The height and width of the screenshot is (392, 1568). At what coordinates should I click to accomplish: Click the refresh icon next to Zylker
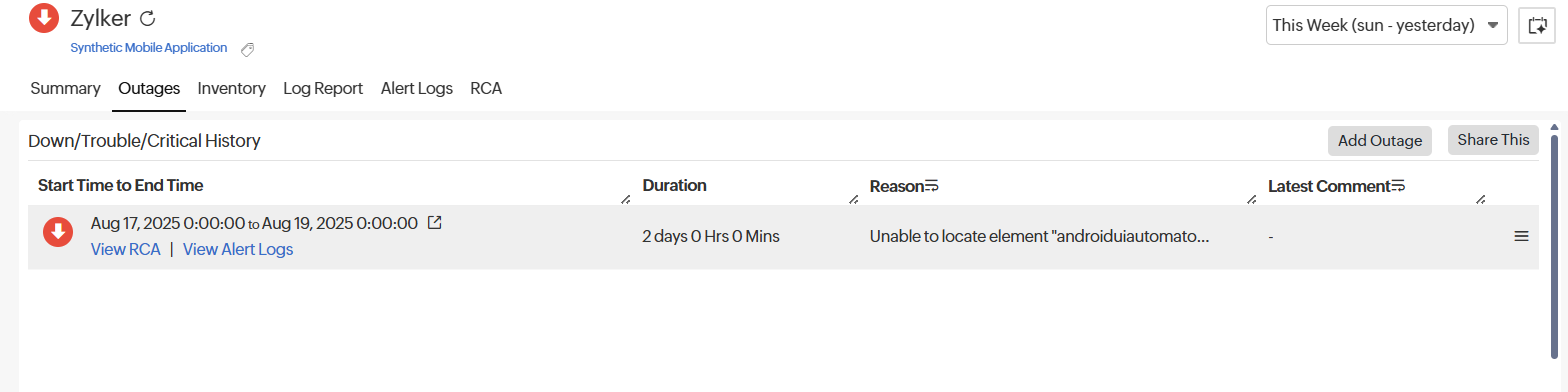click(x=148, y=18)
